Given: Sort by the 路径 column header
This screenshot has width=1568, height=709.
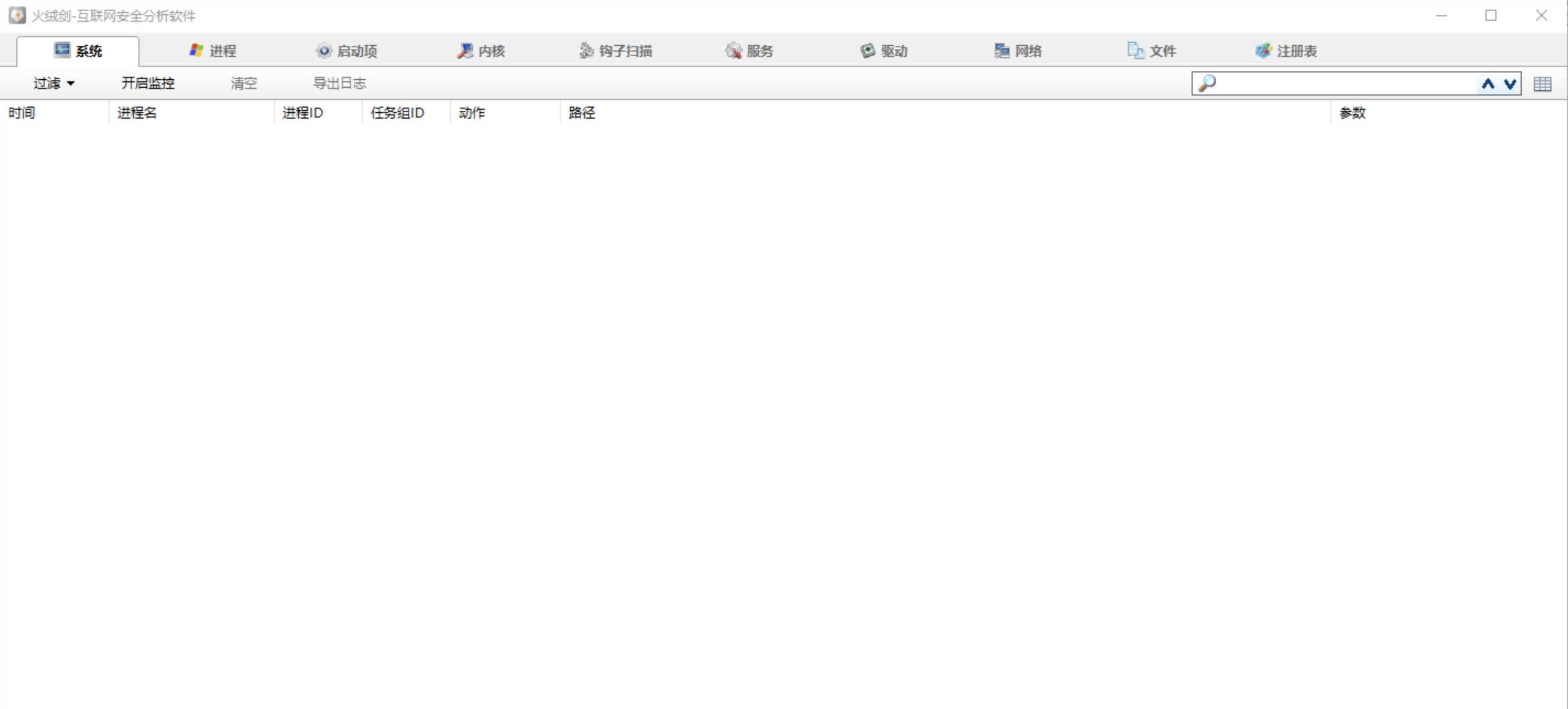Looking at the screenshot, I should point(945,113).
